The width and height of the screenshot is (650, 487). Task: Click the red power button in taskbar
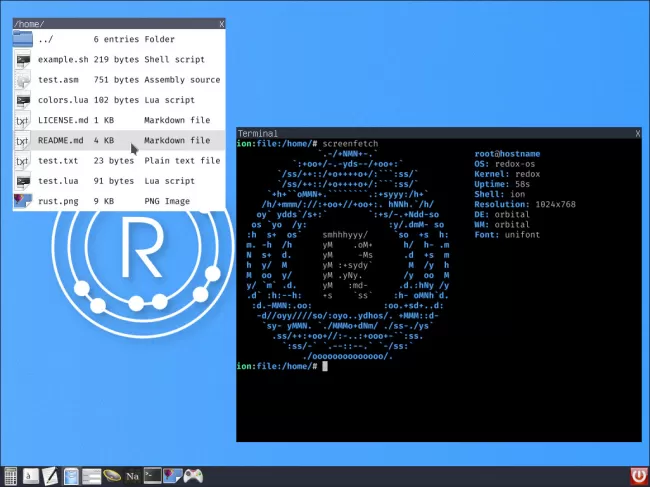[x=639, y=476]
